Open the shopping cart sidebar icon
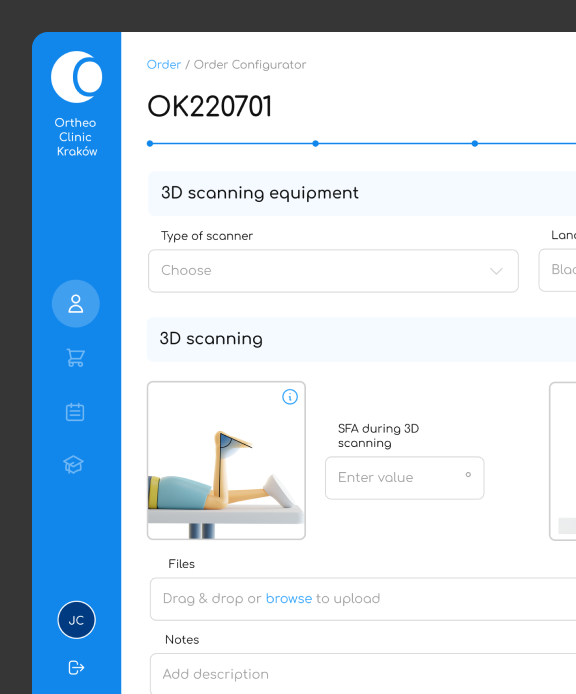This screenshot has height=694, width=576. click(76, 358)
